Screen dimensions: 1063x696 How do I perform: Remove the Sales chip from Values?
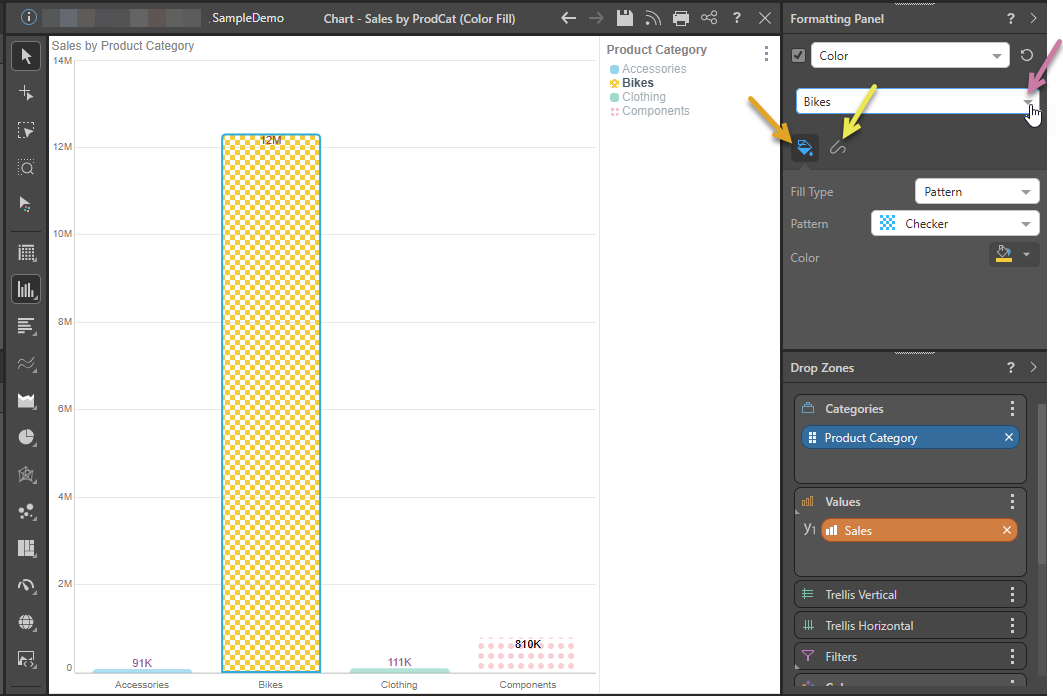point(1007,531)
